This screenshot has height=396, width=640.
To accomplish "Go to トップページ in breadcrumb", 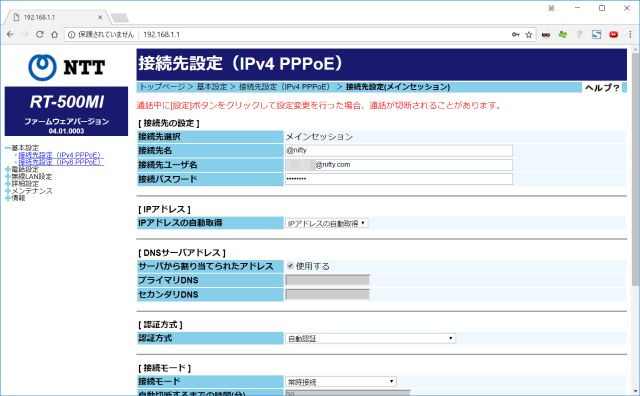I will point(162,87).
